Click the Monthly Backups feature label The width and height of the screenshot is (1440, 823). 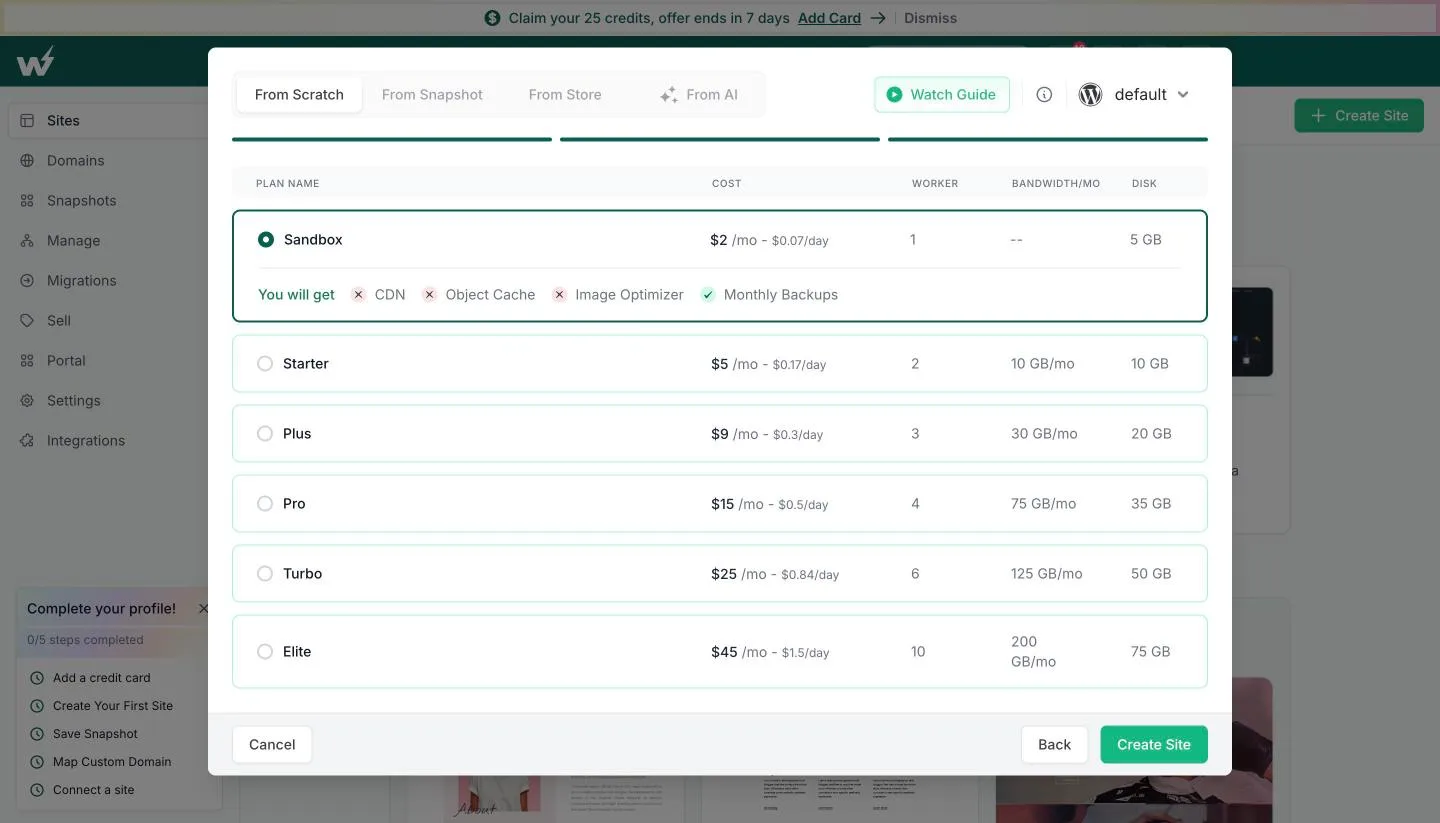pos(781,295)
